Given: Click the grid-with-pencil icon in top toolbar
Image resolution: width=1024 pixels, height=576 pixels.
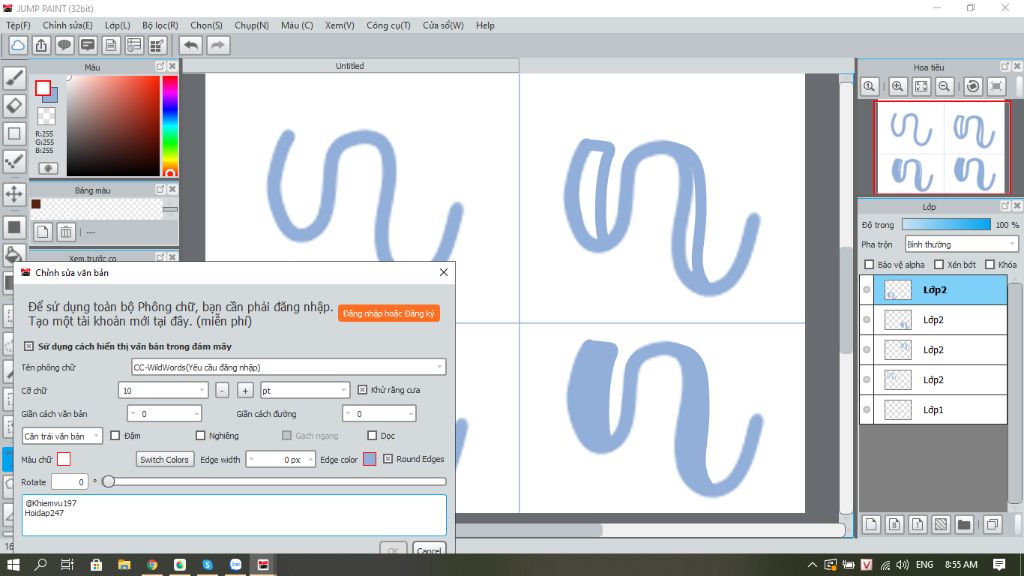Looking at the screenshot, I should (157, 45).
